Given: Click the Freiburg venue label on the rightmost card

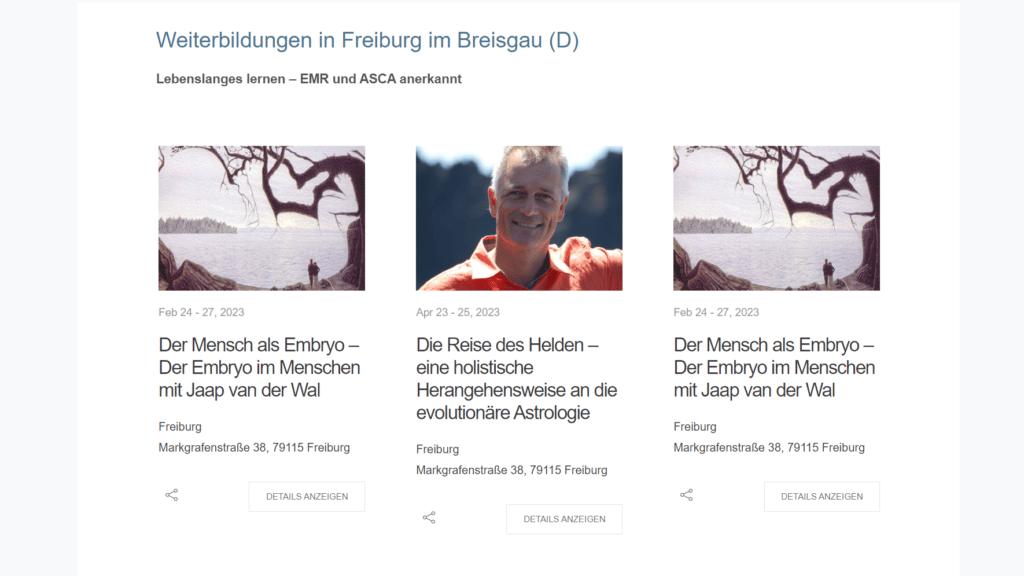Looking at the screenshot, I should tap(695, 426).
